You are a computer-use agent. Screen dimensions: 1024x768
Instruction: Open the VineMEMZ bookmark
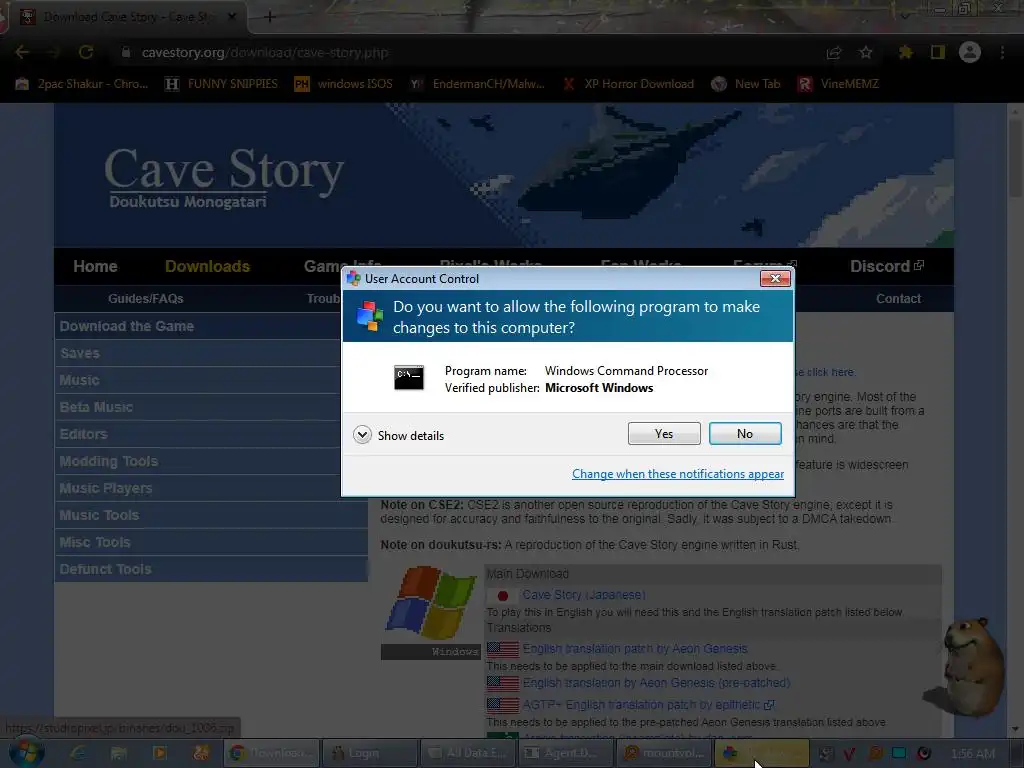click(x=839, y=84)
